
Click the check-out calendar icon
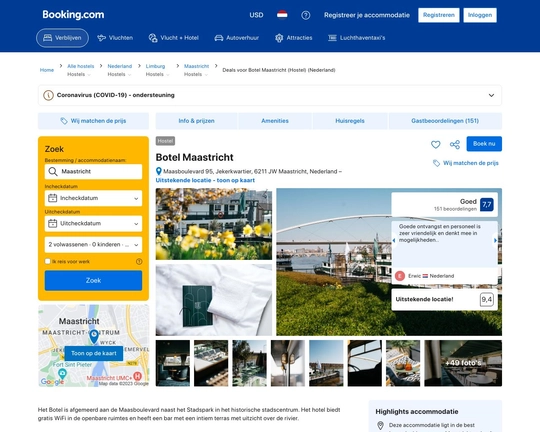pos(52,224)
